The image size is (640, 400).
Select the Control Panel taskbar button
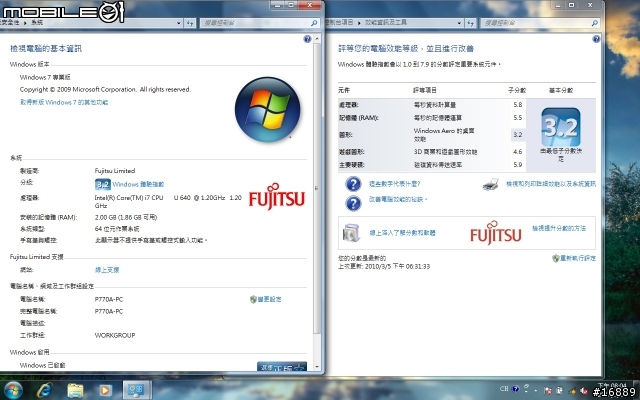pyautogui.click(x=137, y=390)
